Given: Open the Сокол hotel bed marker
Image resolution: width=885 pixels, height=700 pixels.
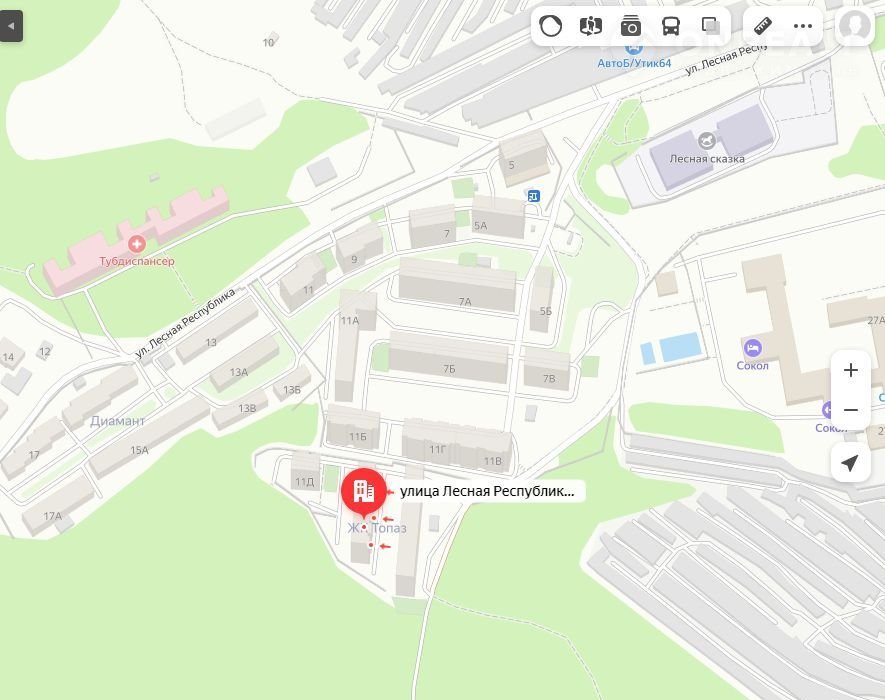Looking at the screenshot, I should point(752,348).
